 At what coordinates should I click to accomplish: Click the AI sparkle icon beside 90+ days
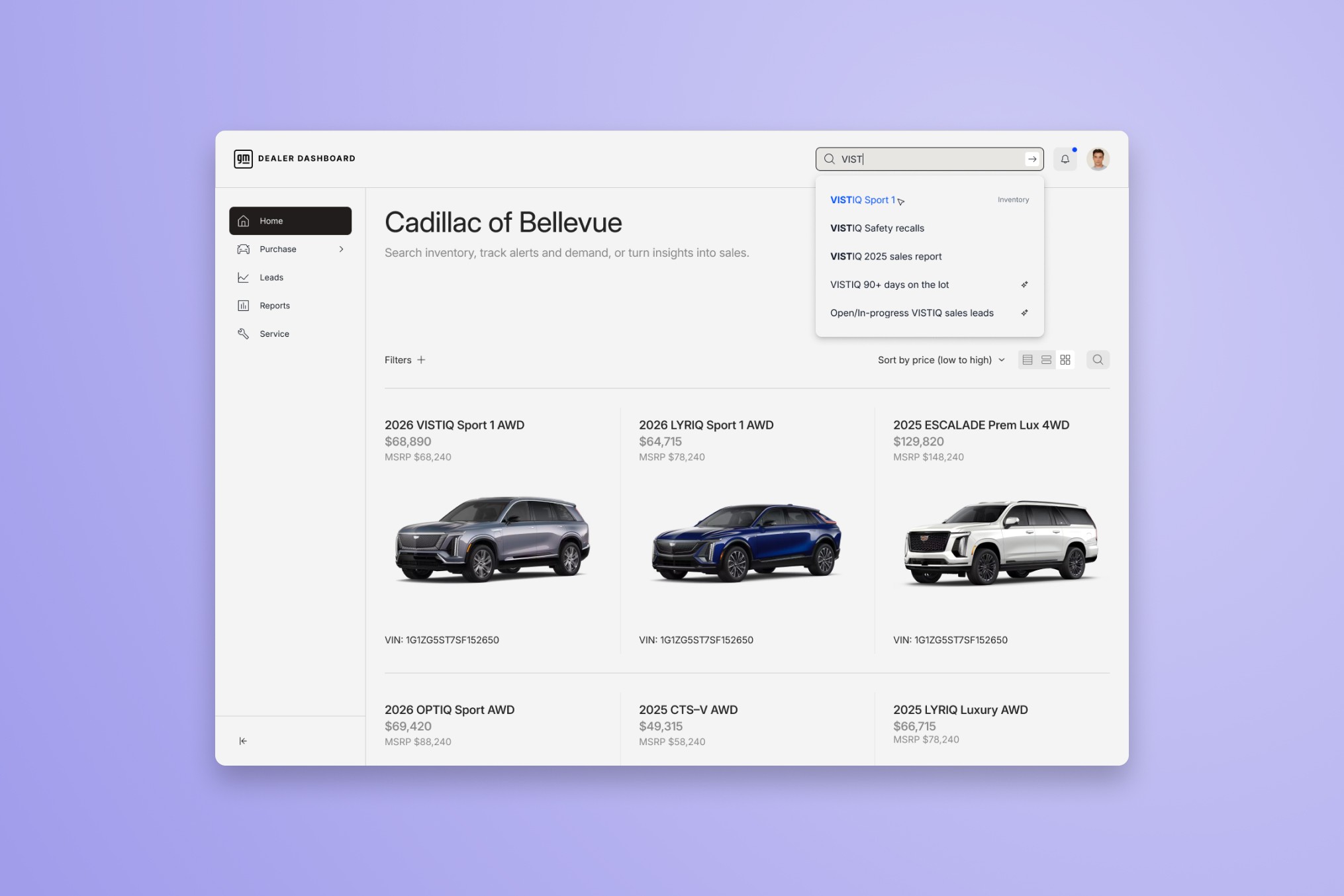pyautogui.click(x=1024, y=285)
